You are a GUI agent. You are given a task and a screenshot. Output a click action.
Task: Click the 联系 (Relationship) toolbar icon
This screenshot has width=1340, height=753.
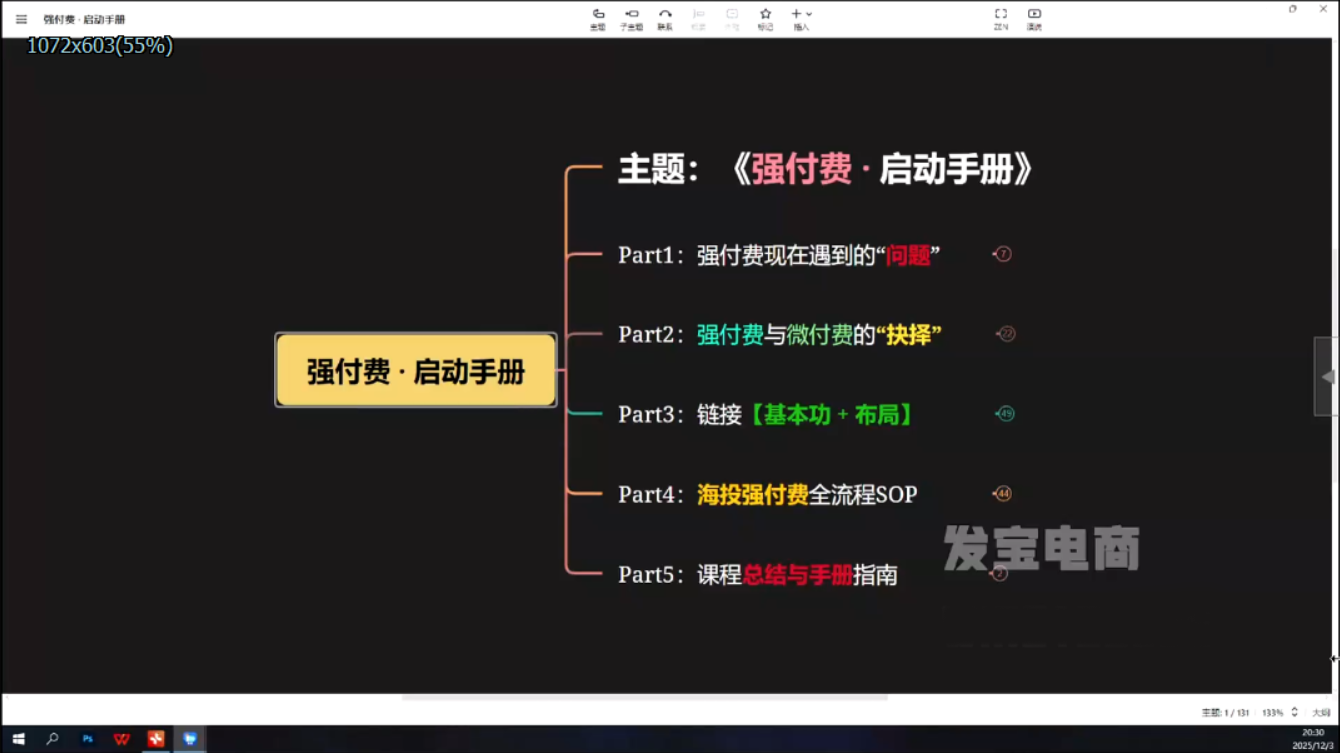(x=665, y=18)
